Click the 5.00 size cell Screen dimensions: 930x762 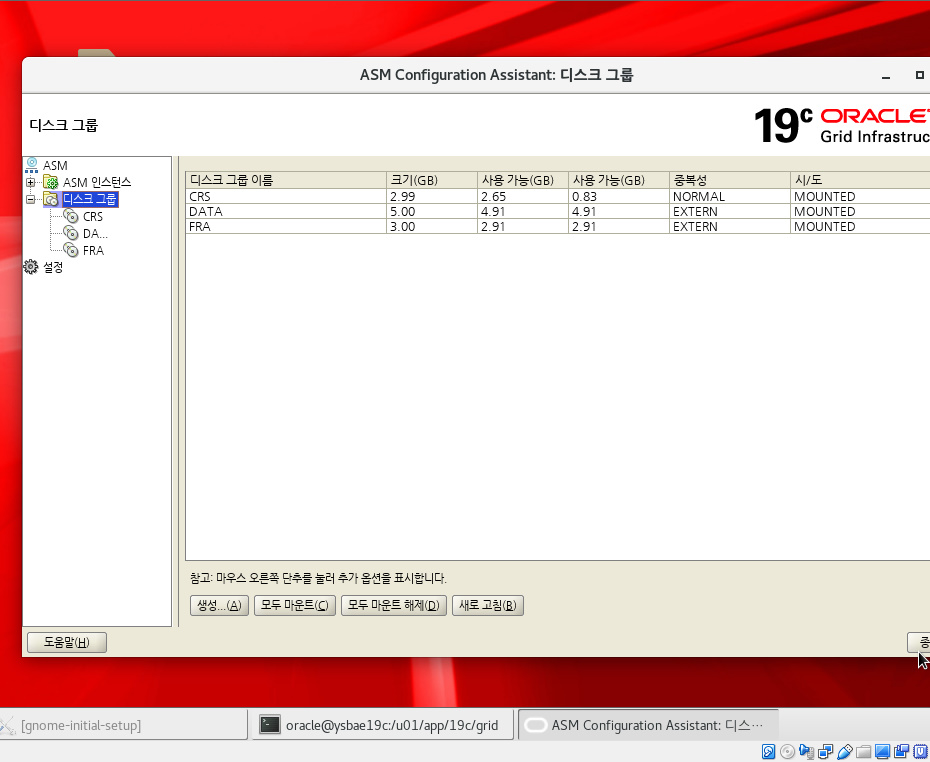click(432, 212)
